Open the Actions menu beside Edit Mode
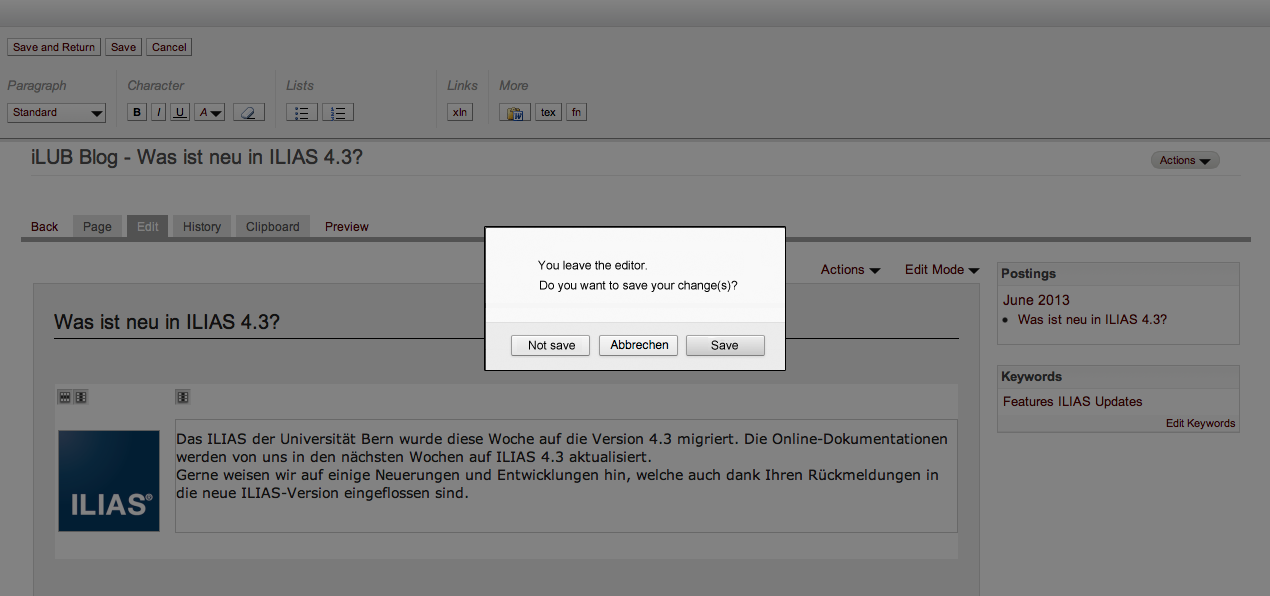 (x=850, y=270)
